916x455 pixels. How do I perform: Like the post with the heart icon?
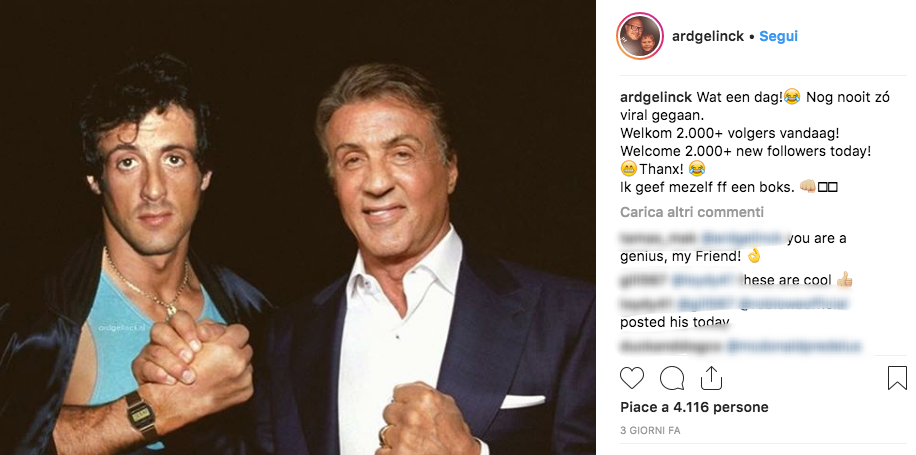coord(632,378)
